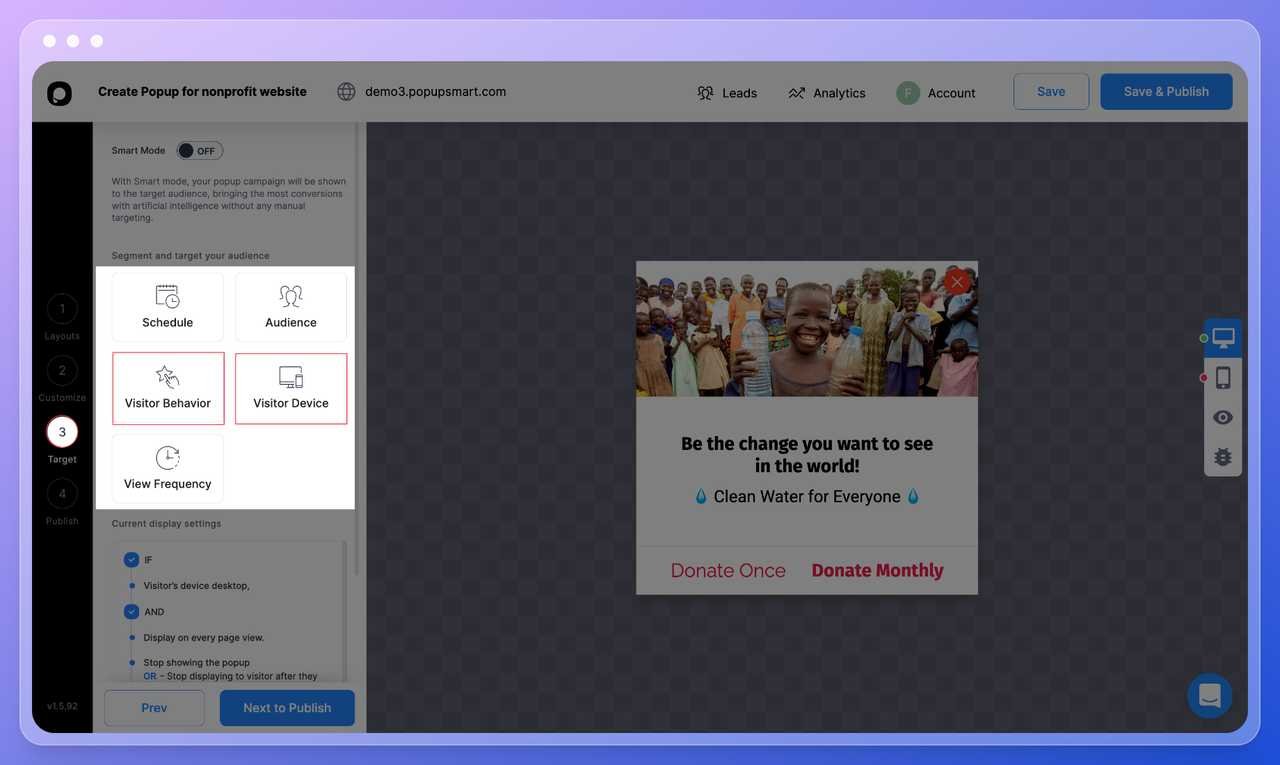Uncheck the AND condition checkbox
Image resolution: width=1280 pixels, height=765 pixels.
[x=131, y=612]
